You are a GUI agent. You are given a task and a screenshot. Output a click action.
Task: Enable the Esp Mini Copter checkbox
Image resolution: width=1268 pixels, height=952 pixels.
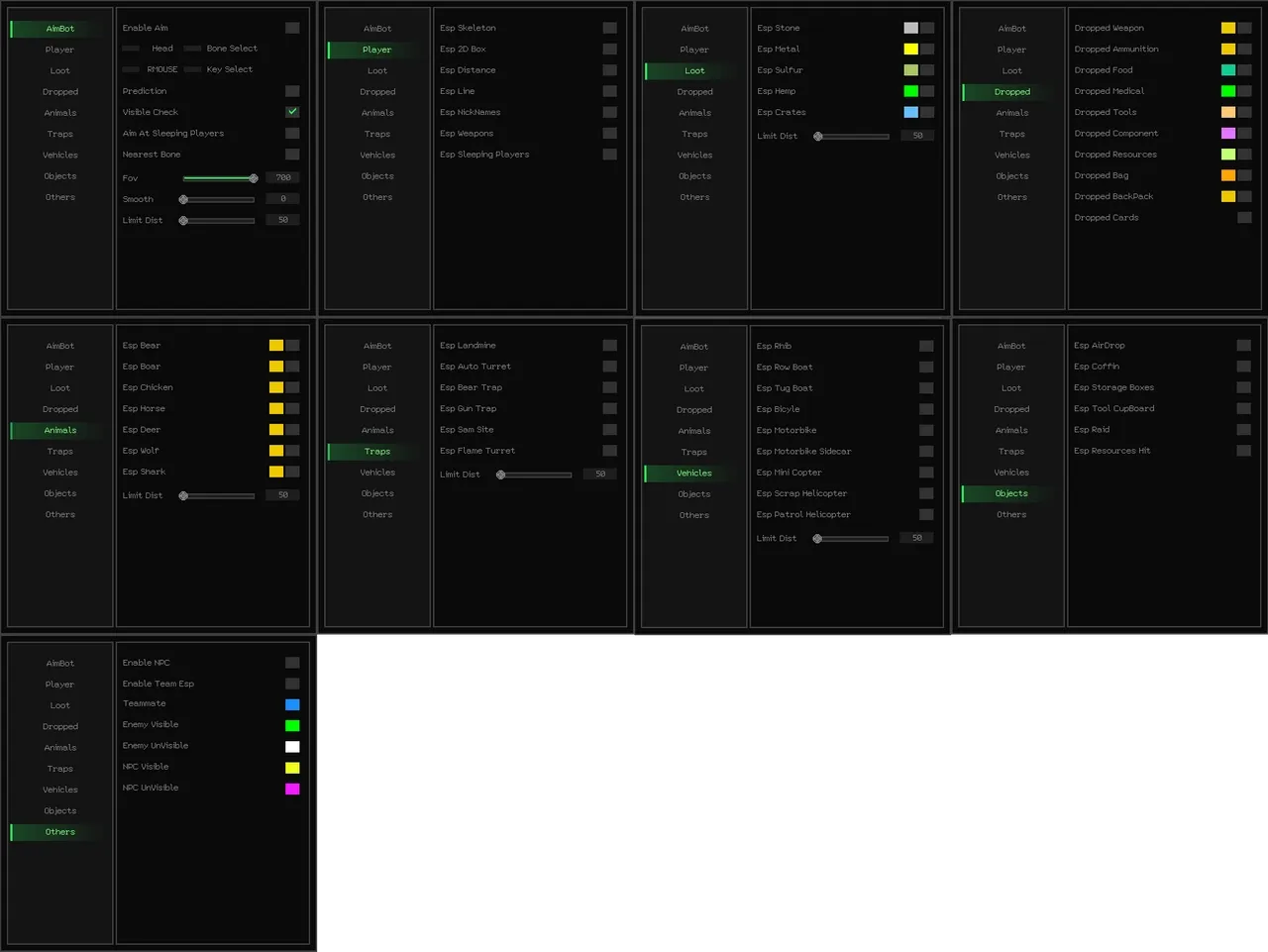pyautogui.click(x=926, y=473)
